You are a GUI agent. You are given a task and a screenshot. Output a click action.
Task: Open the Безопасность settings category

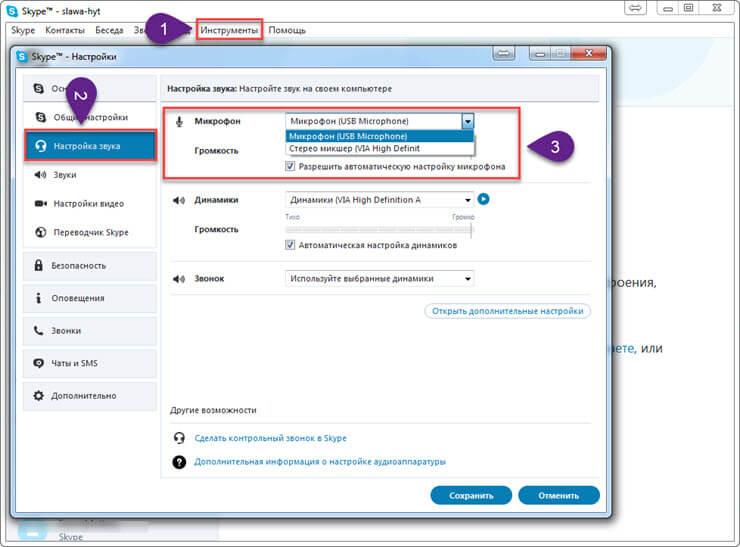[90, 266]
